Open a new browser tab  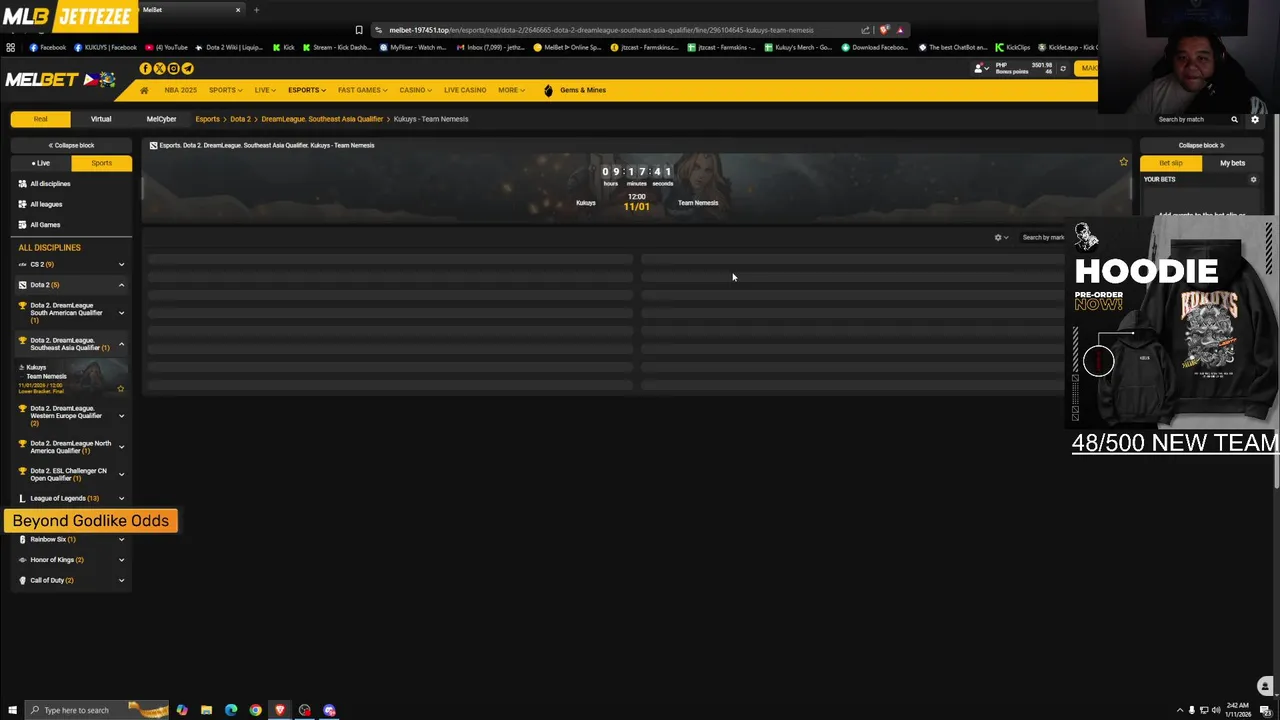(x=256, y=10)
